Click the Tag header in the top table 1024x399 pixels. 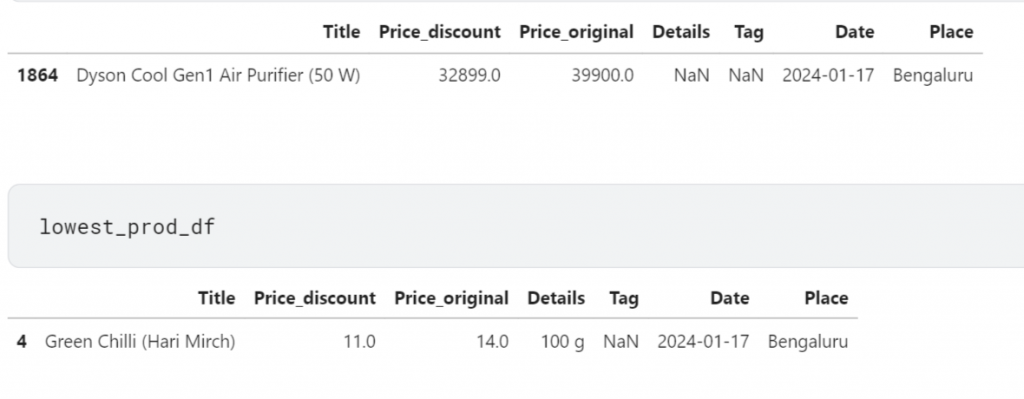tap(748, 32)
